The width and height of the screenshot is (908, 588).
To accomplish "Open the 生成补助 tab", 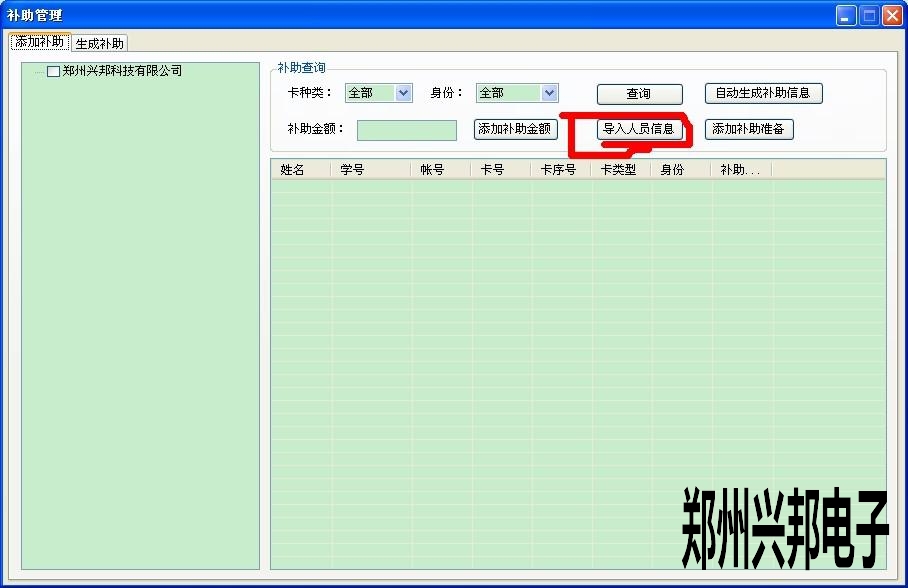I will (x=100, y=43).
